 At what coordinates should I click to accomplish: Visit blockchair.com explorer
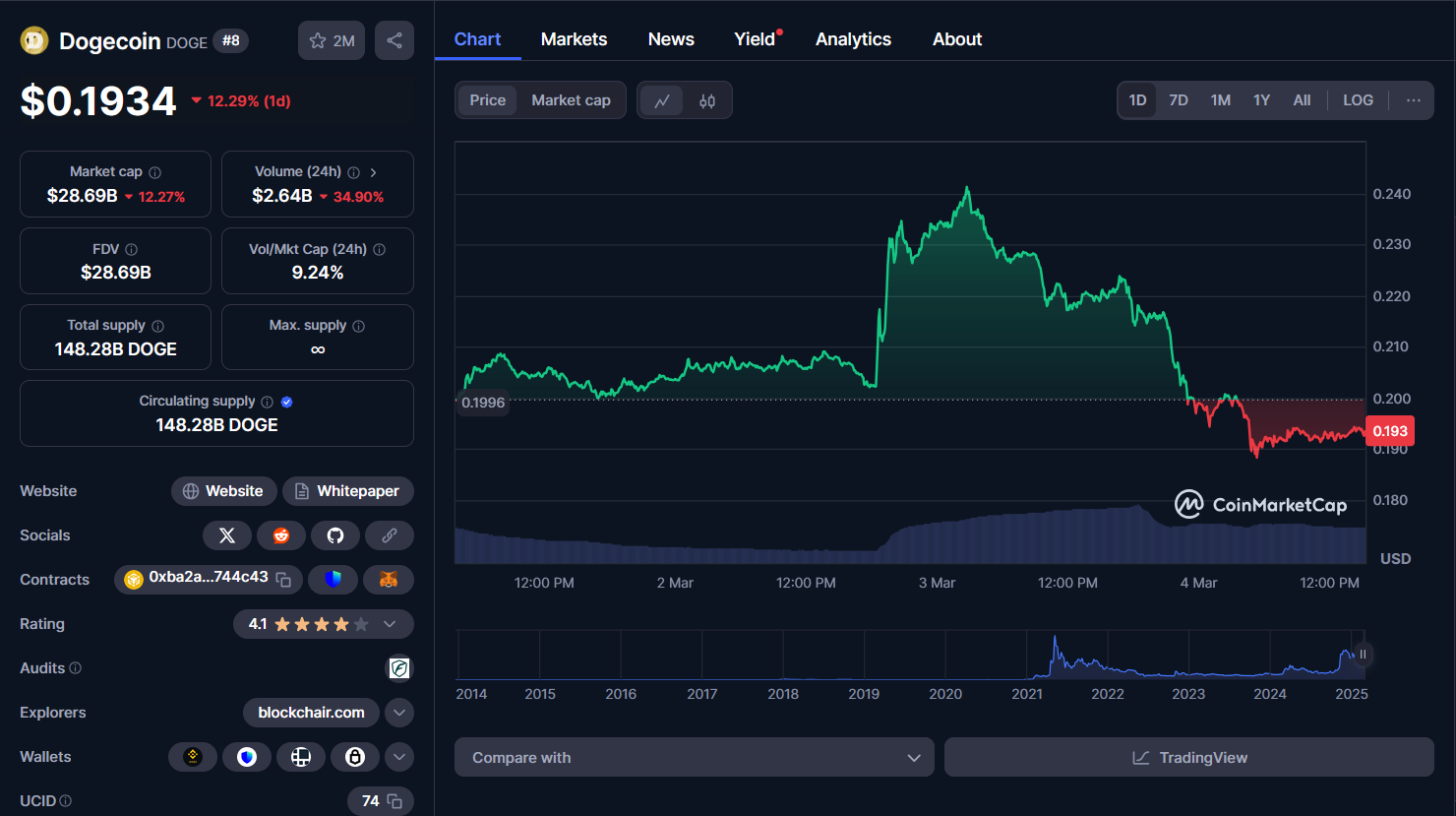[311, 712]
